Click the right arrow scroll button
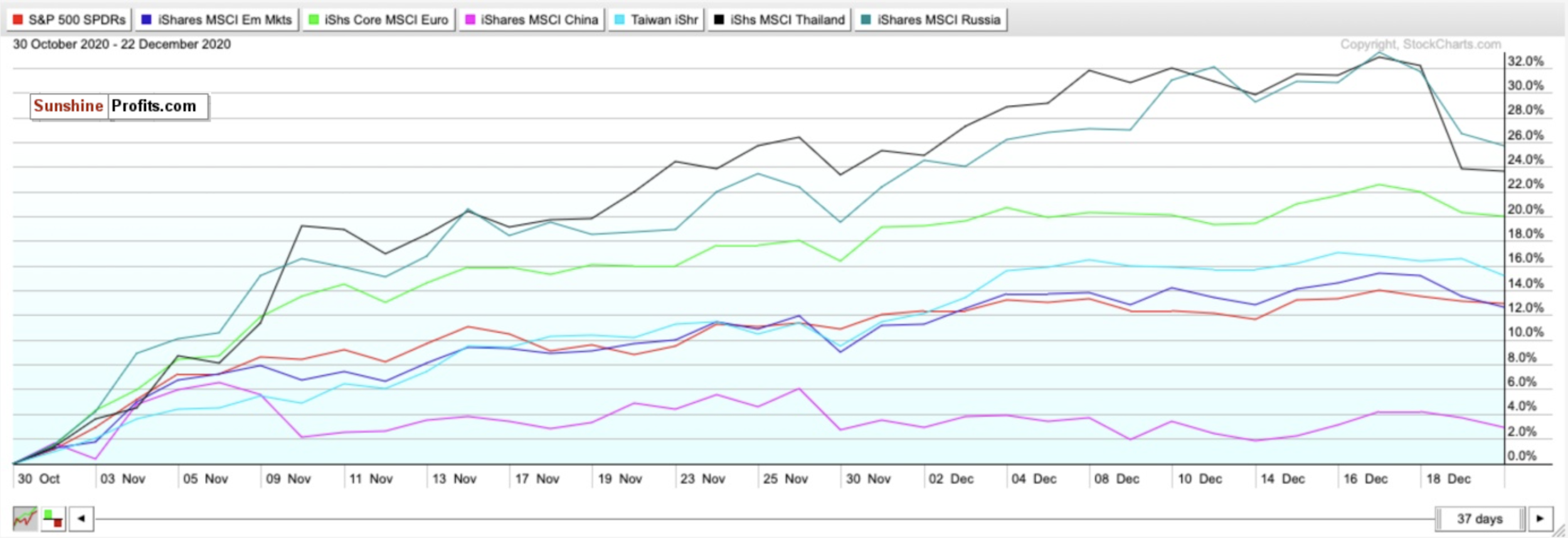The width and height of the screenshot is (1568, 538). 1540,519
